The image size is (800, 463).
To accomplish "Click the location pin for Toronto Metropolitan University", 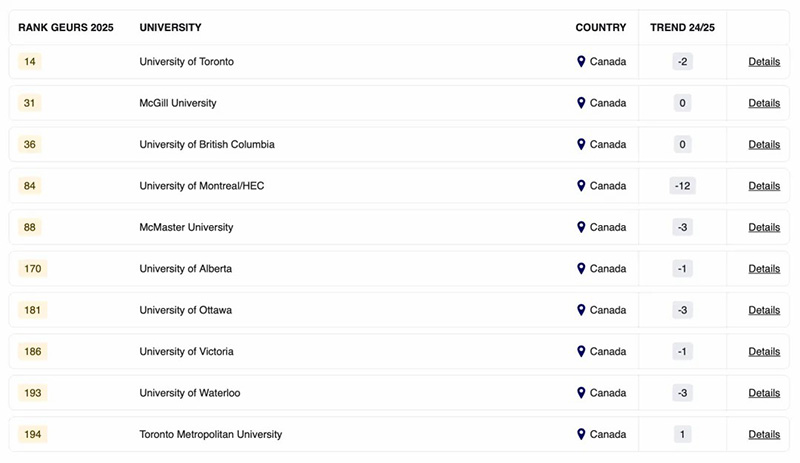I will [x=581, y=434].
